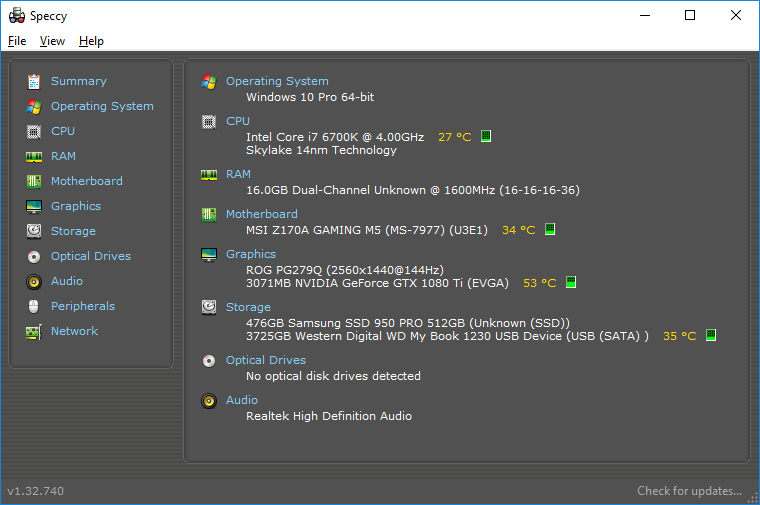The width and height of the screenshot is (760, 505).
Task: Click Check for updates link
Action: (x=689, y=491)
